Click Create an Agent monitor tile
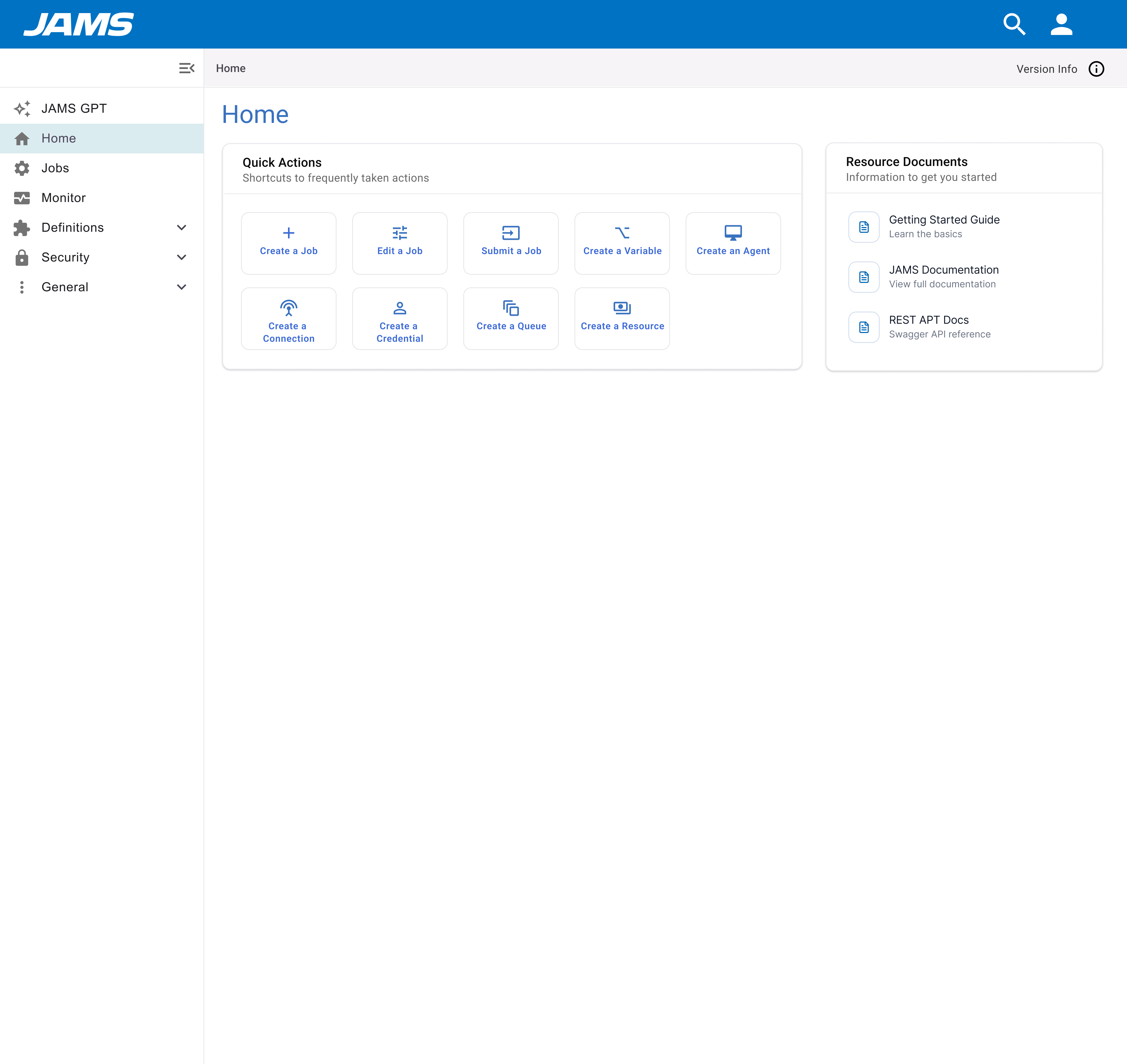The height and width of the screenshot is (1064, 1127). pos(733,243)
